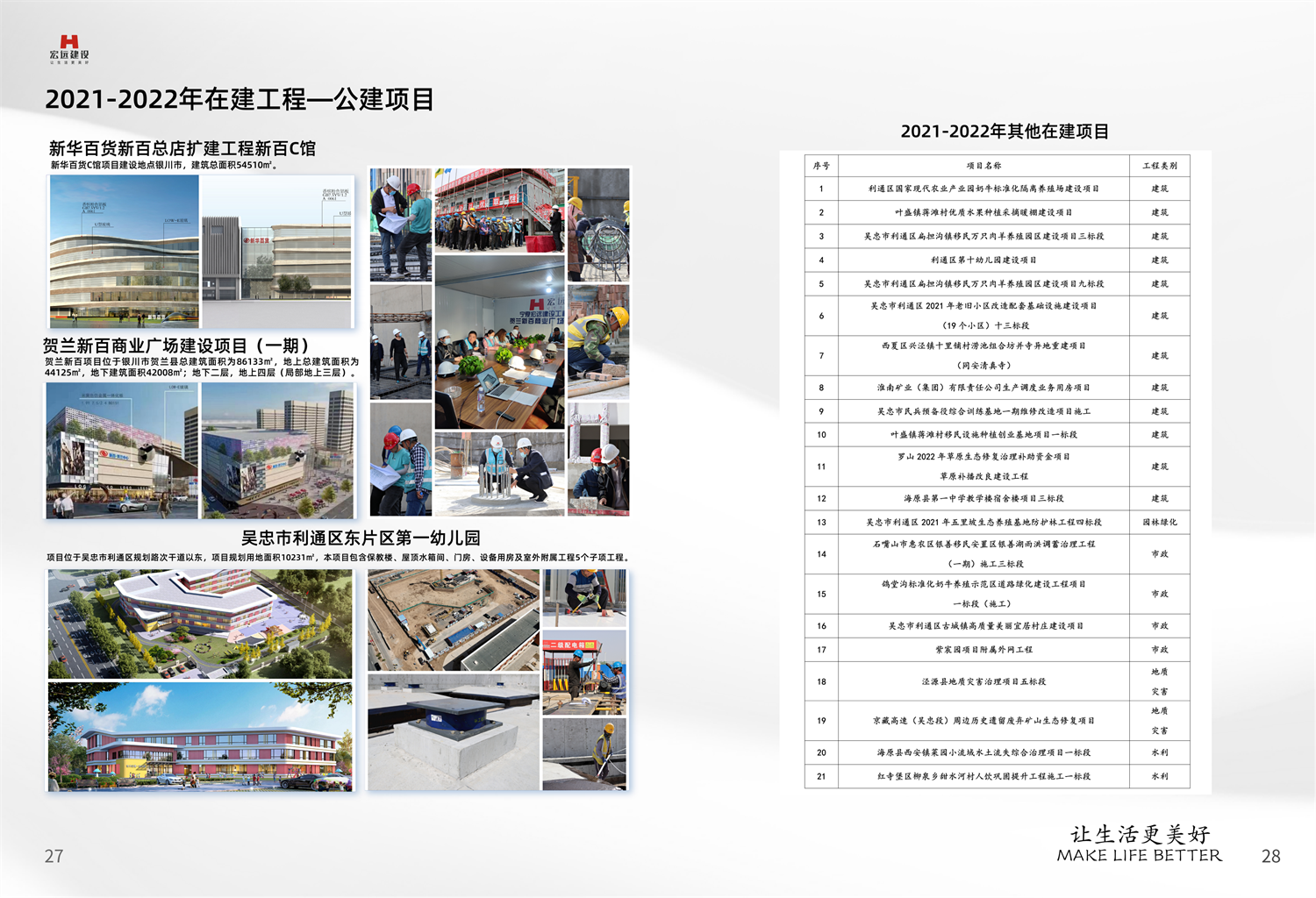Click the 序号 column header

click(821, 165)
